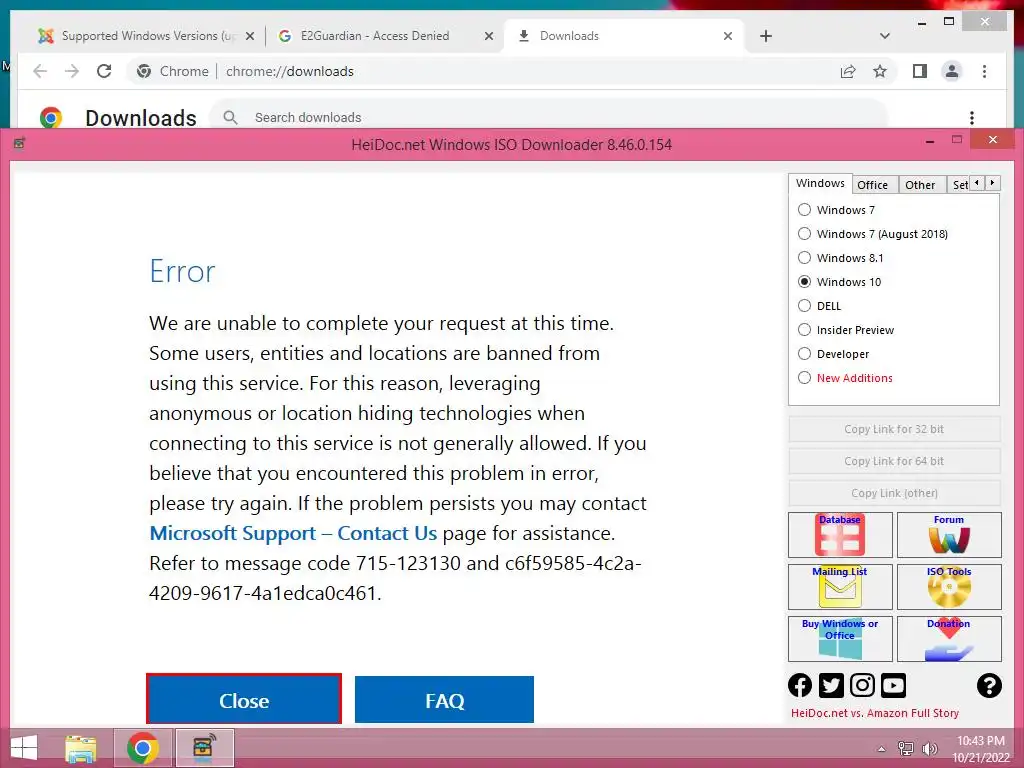1024x768 pixels.
Task: Open the Forum icon button
Action: (x=949, y=535)
